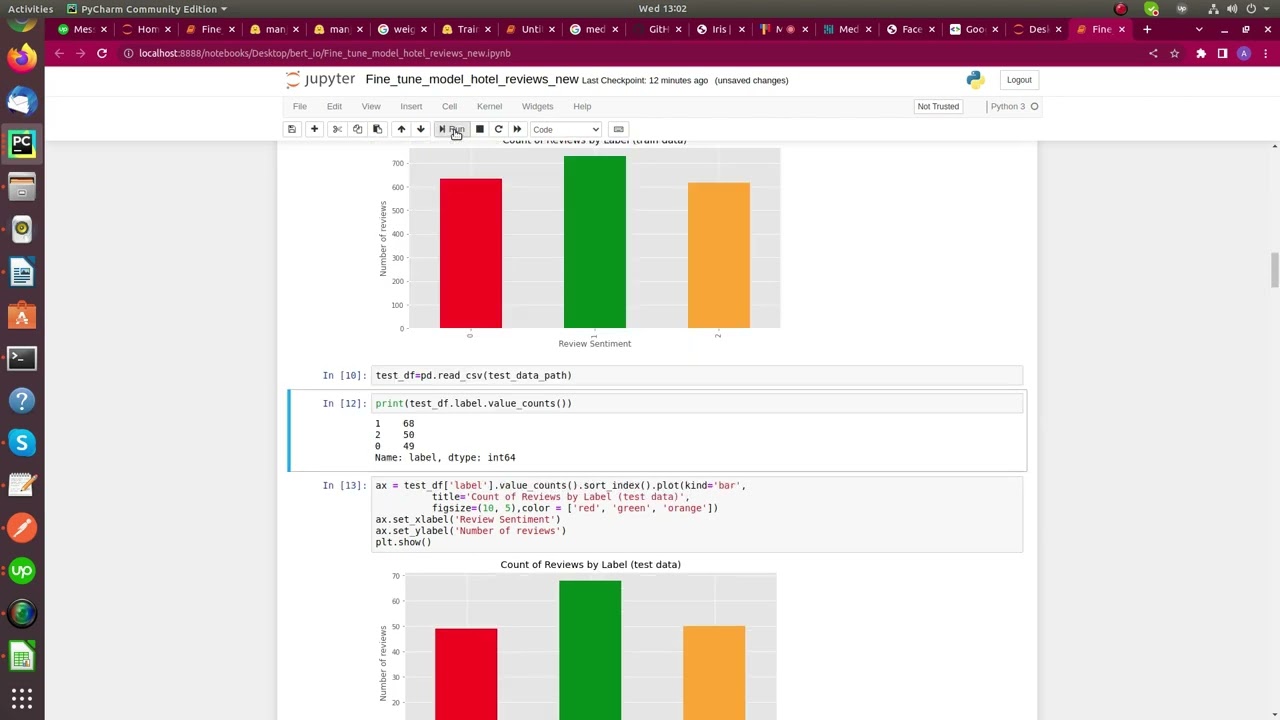1280x720 pixels.
Task: Switch to the 'Iris' tab
Action: point(722,29)
